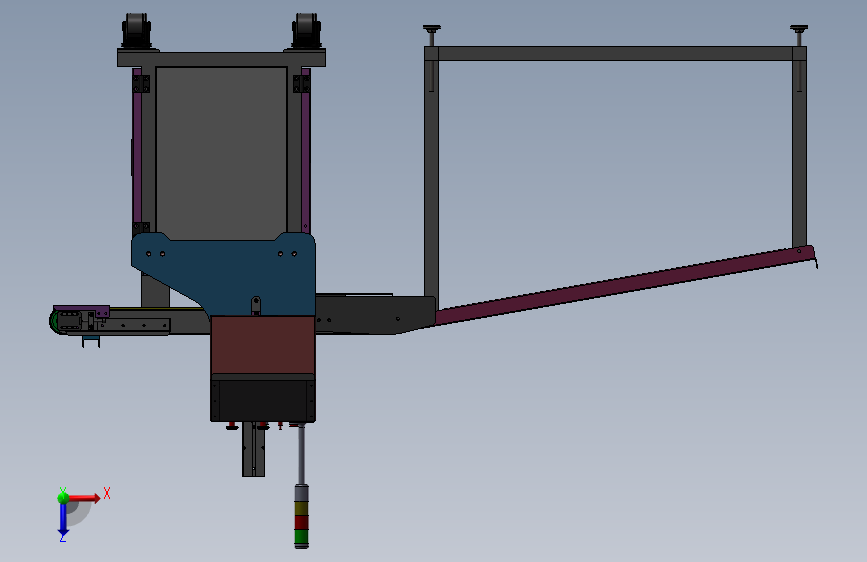Select the top horizontal beam of the open frame
This screenshot has height=562, width=867.
(x=615, y=54)
